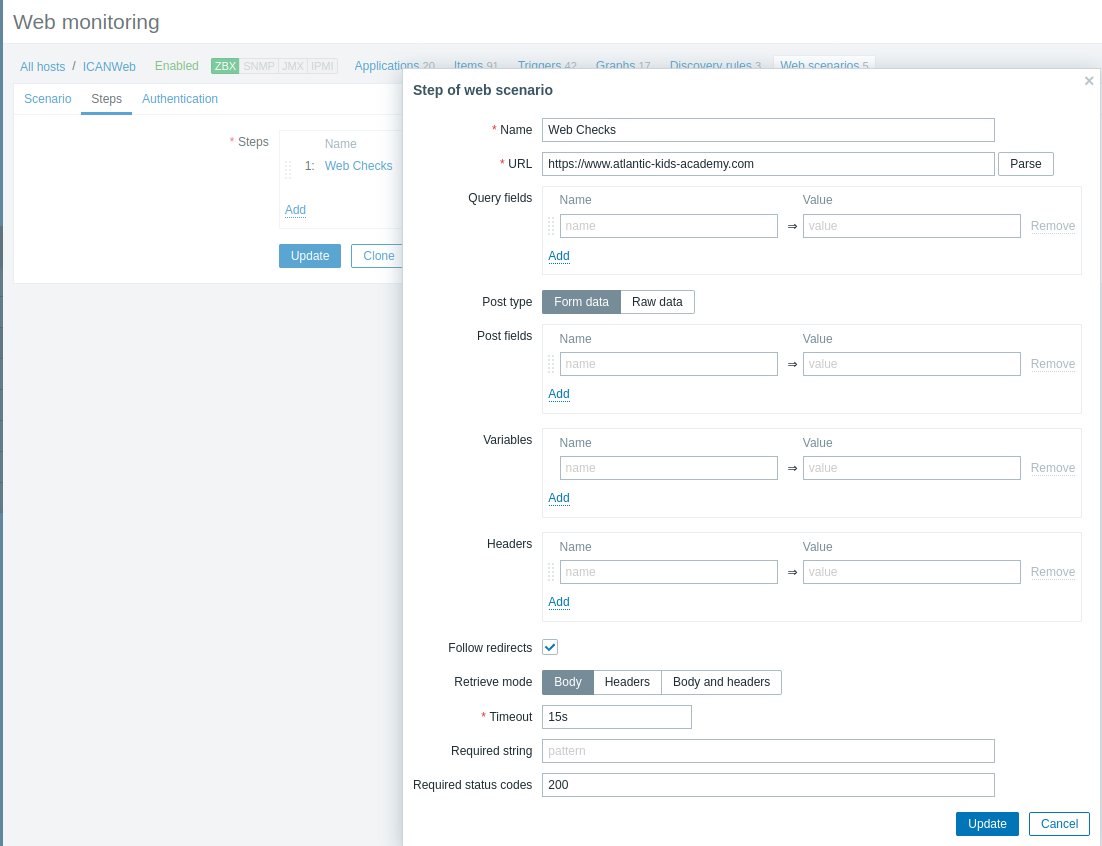Switch to the Steps tab
Viewport: 1102px width, 846px height.
[106, 99]
